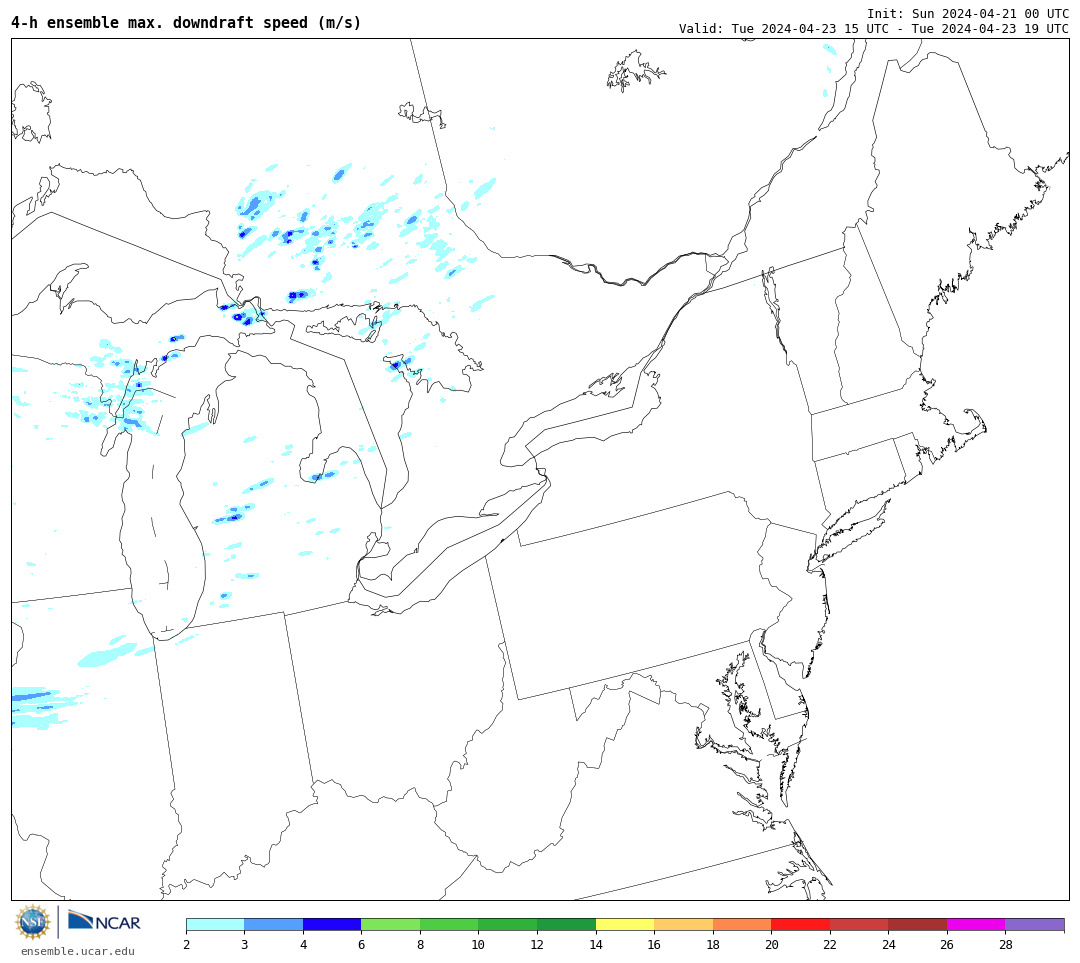The width and height of the screenshot is (1080, 963).
Task: Click the colorbar label '20'
Action: pyautogui.click(x=771, y=944)
